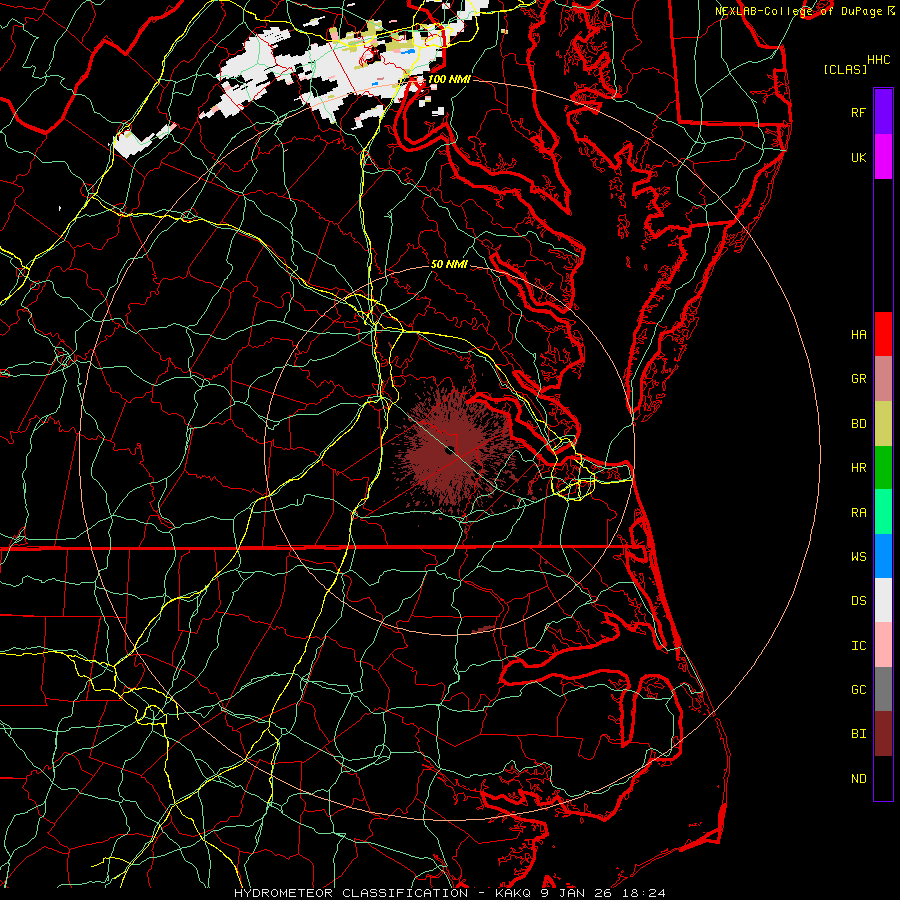
Task: Click the BD legend label
Action: point(858,424)
